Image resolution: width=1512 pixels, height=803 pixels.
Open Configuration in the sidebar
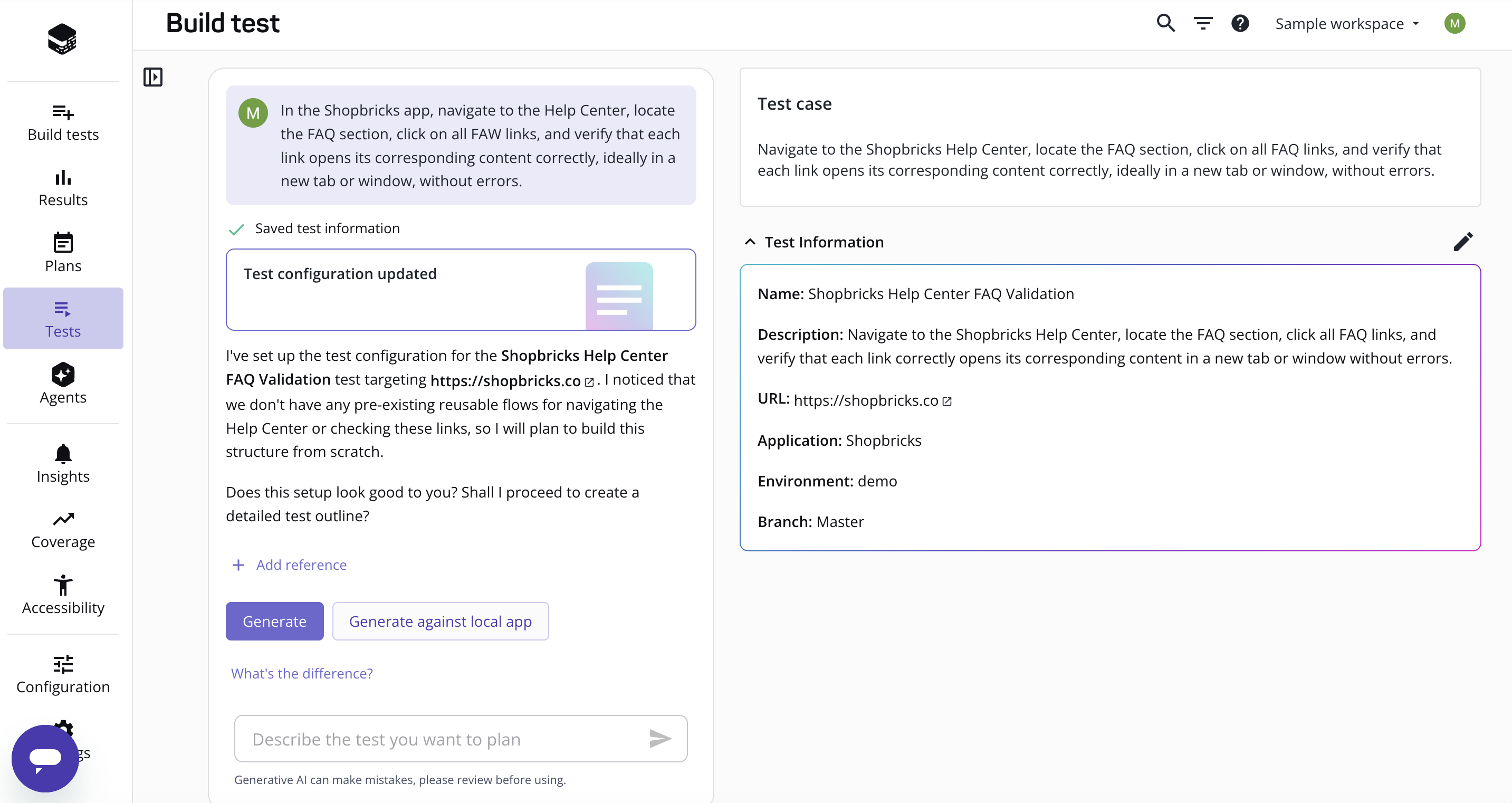tap(63, 674)
